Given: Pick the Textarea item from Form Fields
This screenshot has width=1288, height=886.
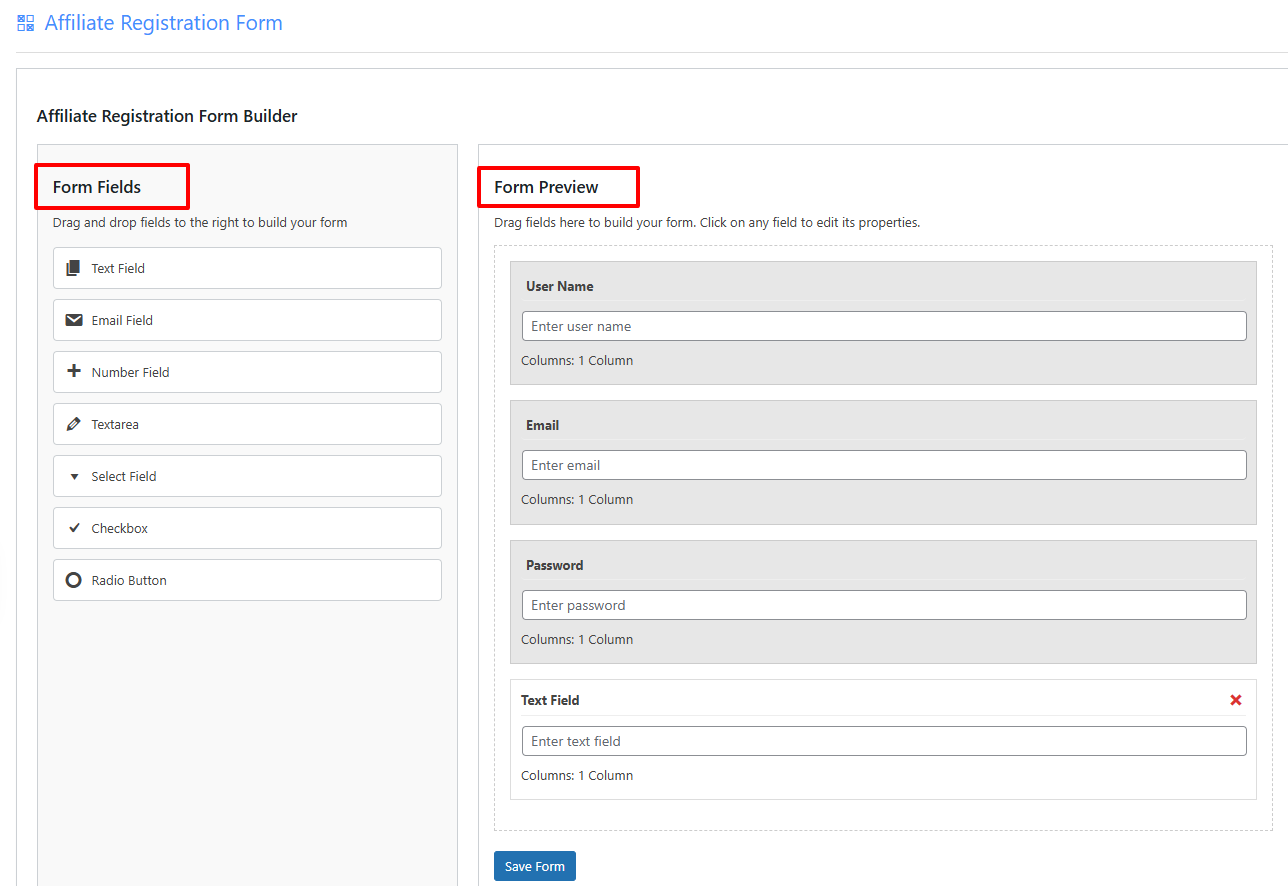Looking at the screenshot, I should [x=247, y=424].
